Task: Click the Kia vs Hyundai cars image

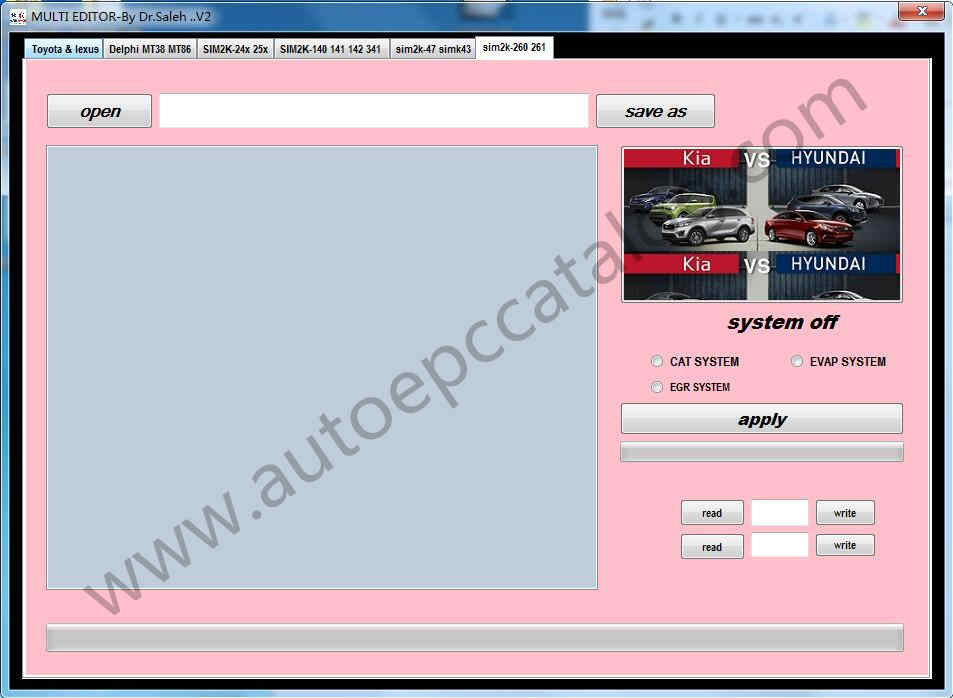Action: click(761, 224)
